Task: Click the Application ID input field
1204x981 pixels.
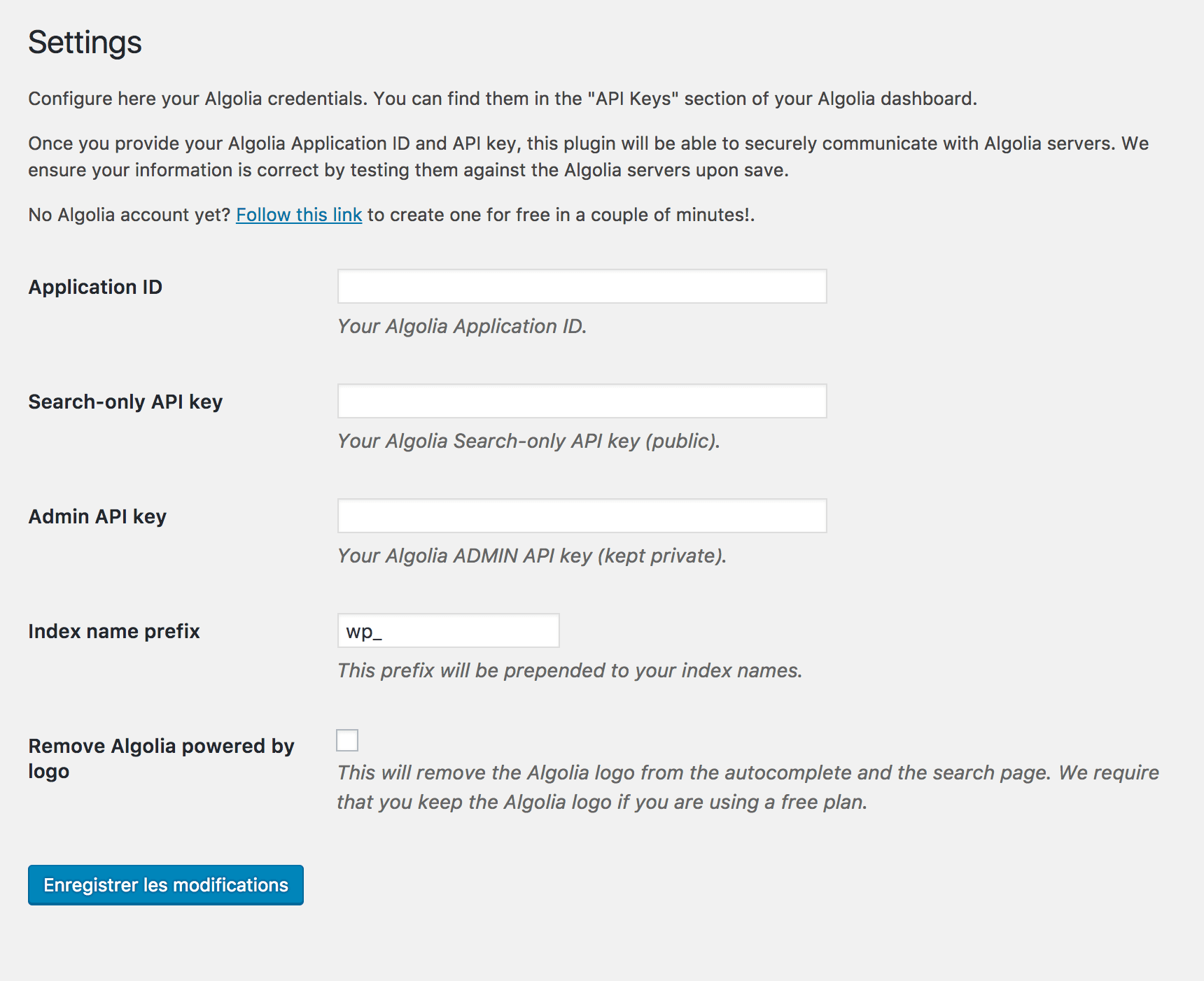Action: pyautogui.click(x=581, y=286)
